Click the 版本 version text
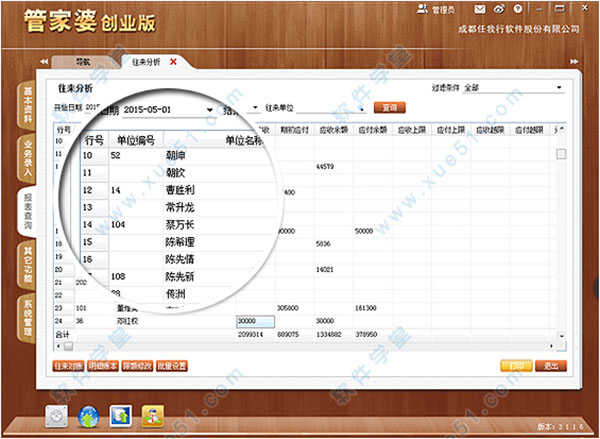The width and height of the screenshot is (600, 439). tap(560, 427)
